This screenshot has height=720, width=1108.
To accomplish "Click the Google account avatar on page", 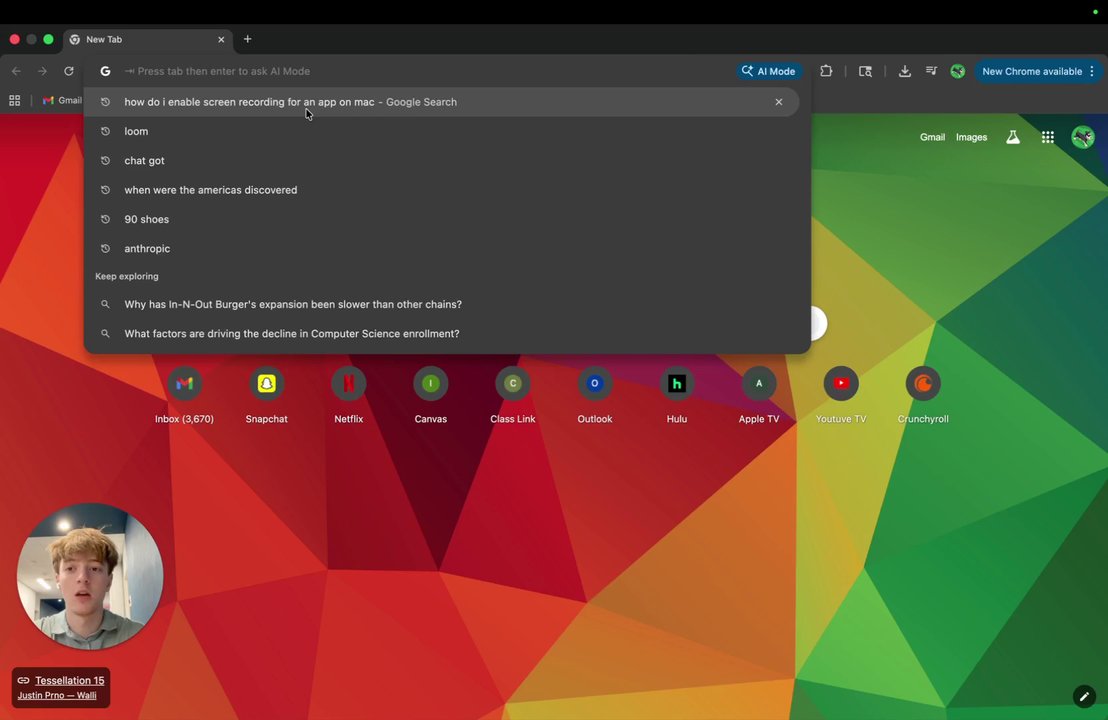I will 1083,137.
